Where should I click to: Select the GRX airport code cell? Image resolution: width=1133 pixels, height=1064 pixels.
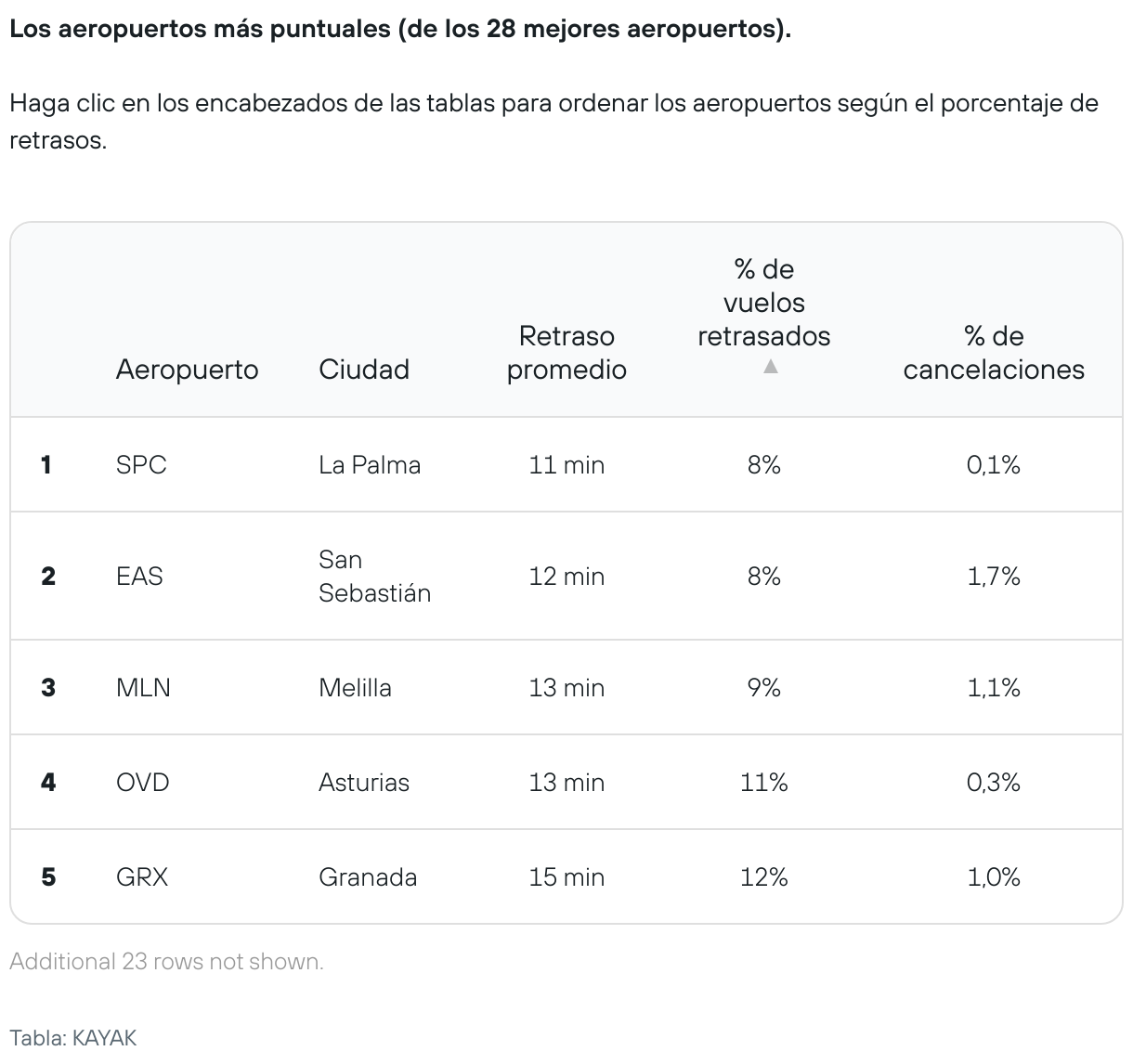[x=142, y=877]
